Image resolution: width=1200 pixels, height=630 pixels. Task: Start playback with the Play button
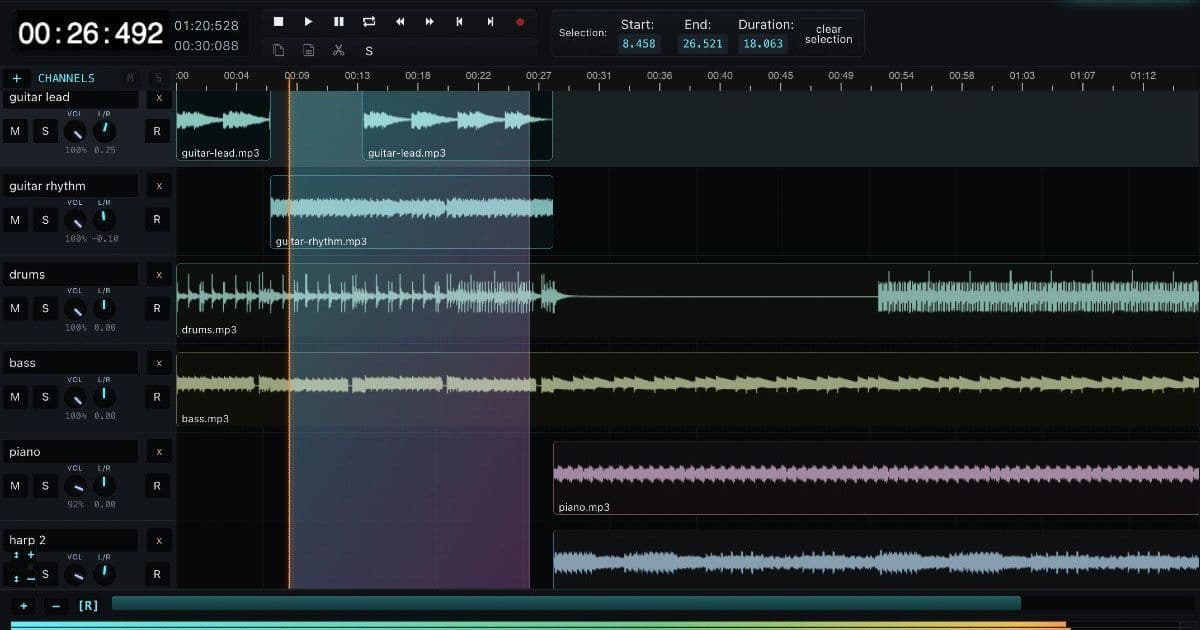point(309,21)
